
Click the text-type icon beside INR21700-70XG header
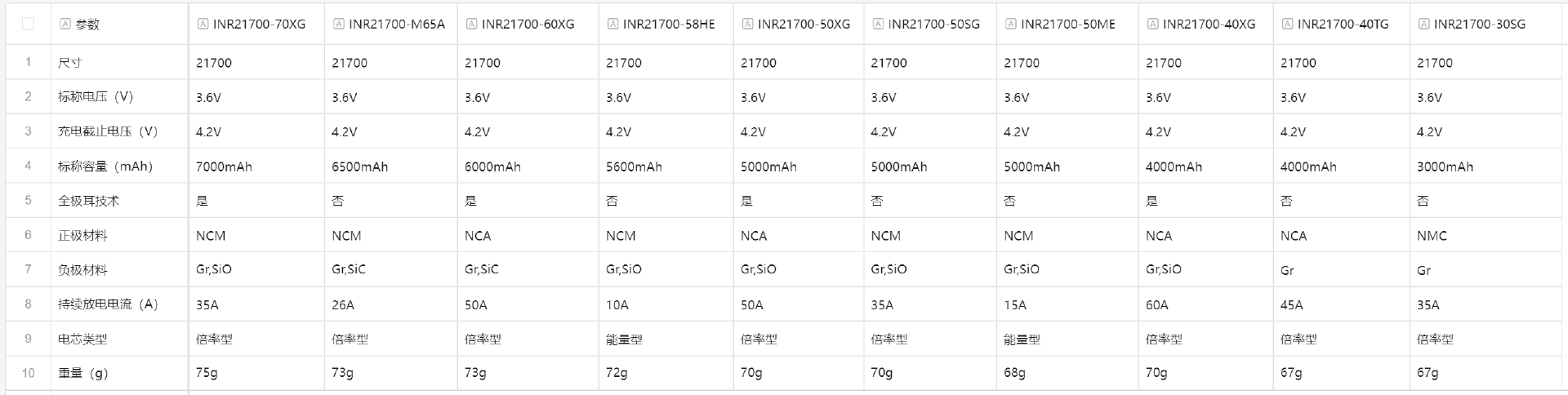click(x=203, y=24)
